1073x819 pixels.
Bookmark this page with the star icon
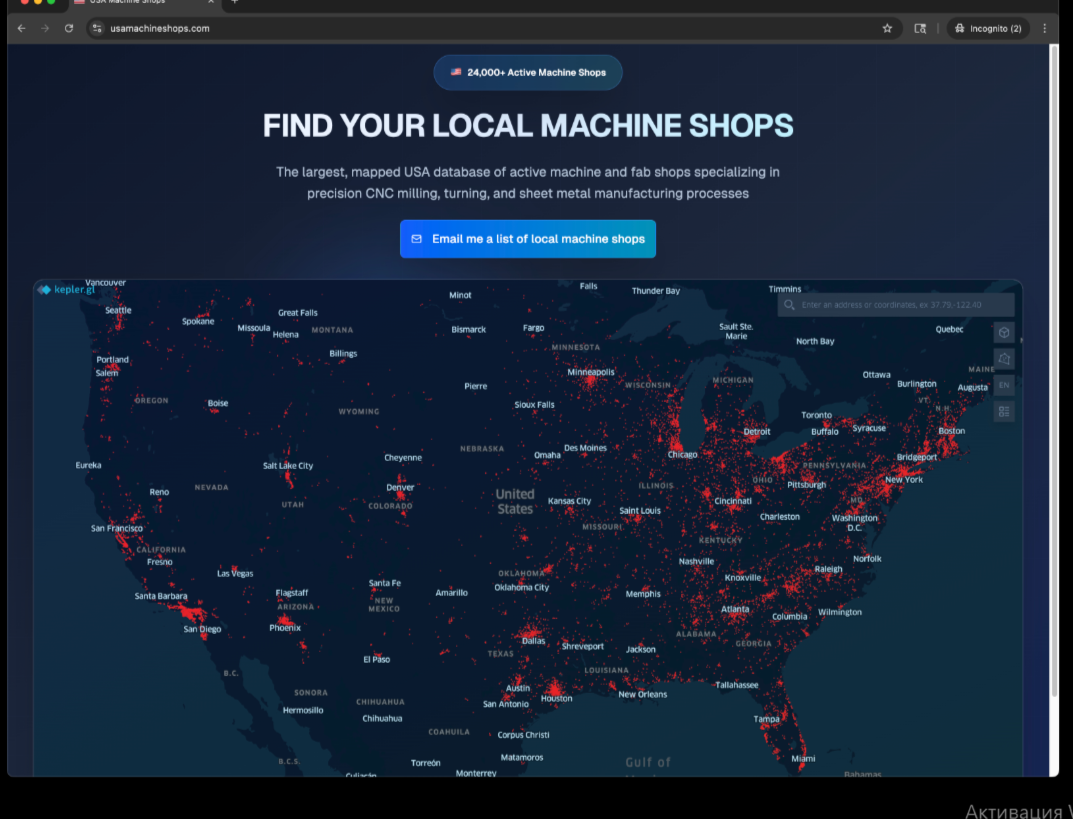click(x=887, y=28)
